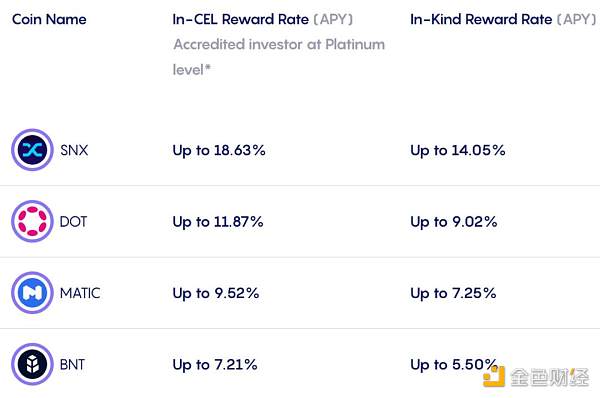Click MATIC in-CEL rate Up to 9.52%

click(216, 294)
